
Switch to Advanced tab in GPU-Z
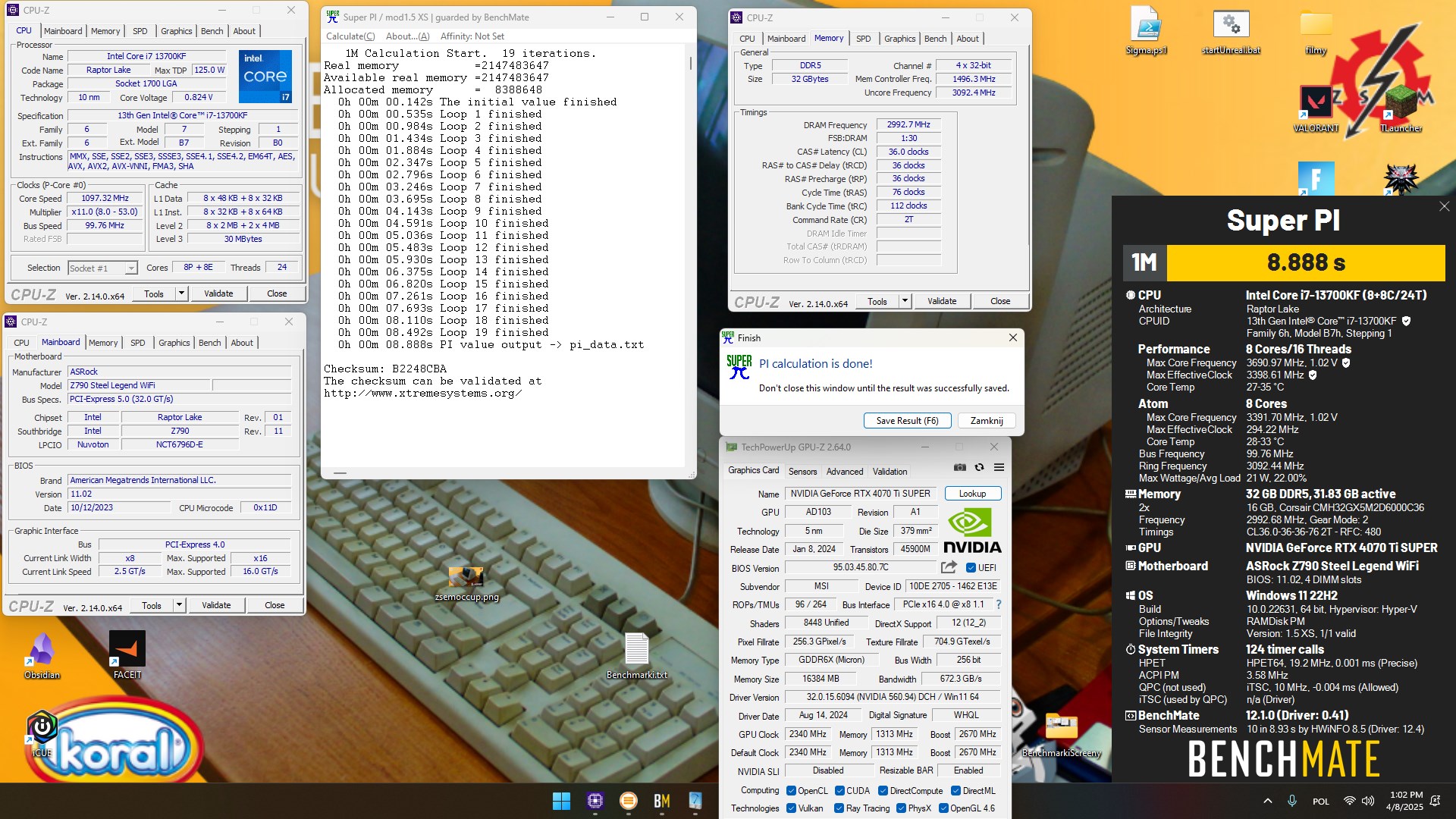(x=845, y=471)
